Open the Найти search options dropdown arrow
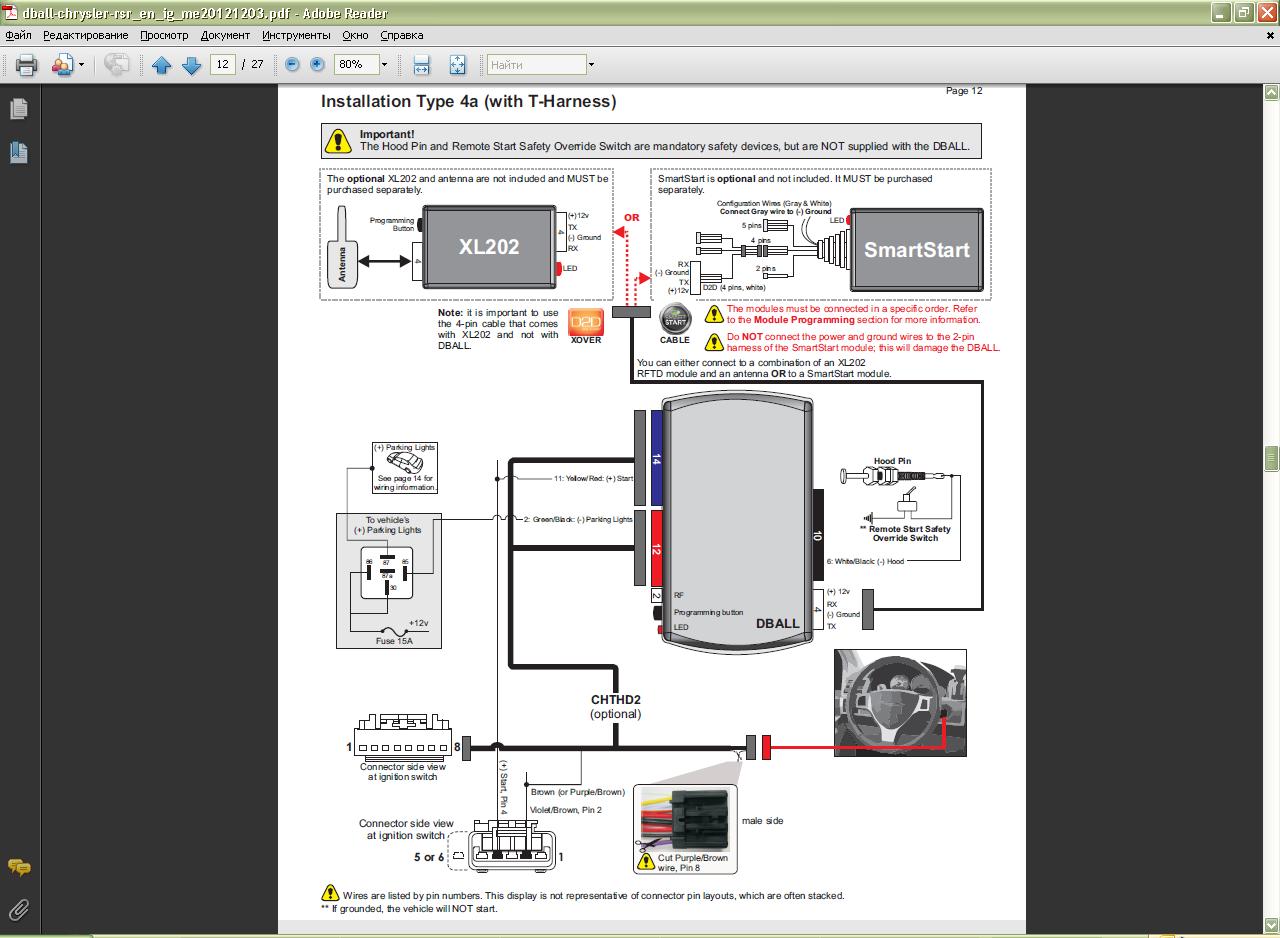This screenshot has height=938, width=1280. point(591,64)
